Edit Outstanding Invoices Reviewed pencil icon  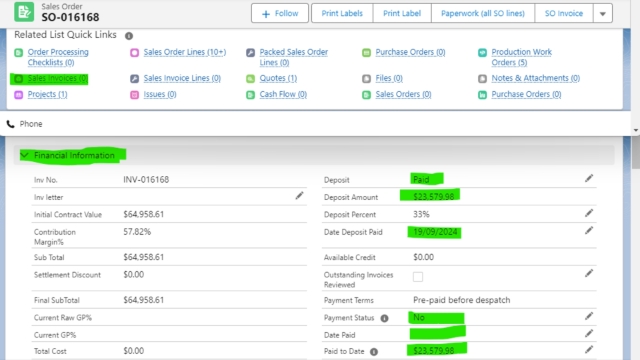[589, 273]
